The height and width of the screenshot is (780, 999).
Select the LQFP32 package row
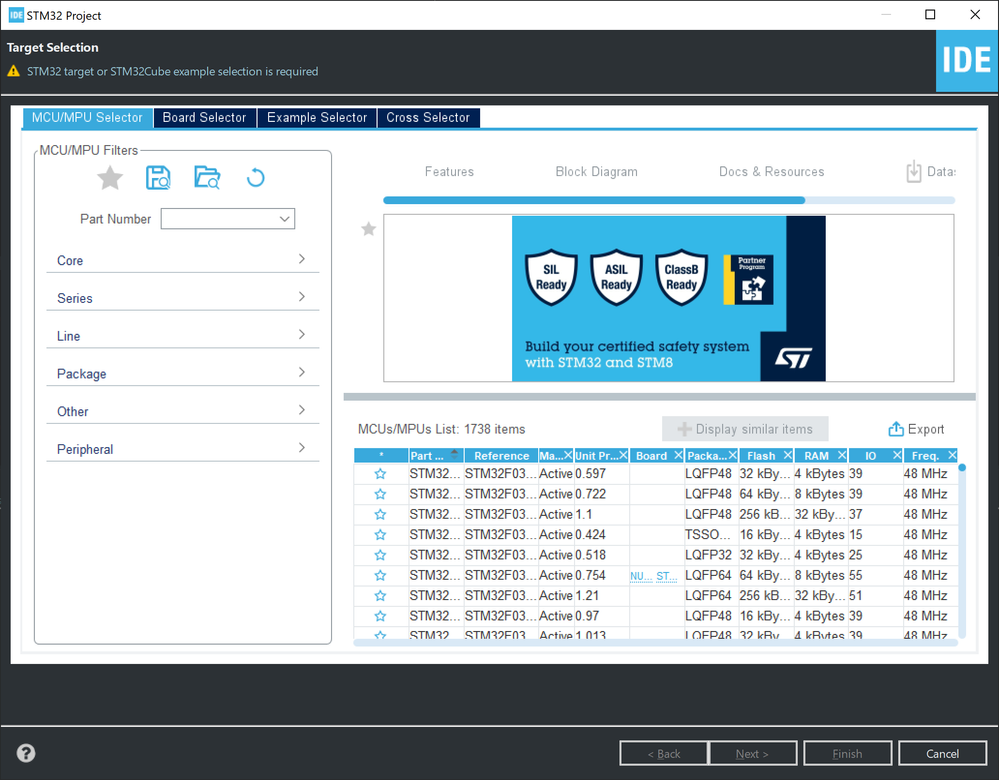656,555
